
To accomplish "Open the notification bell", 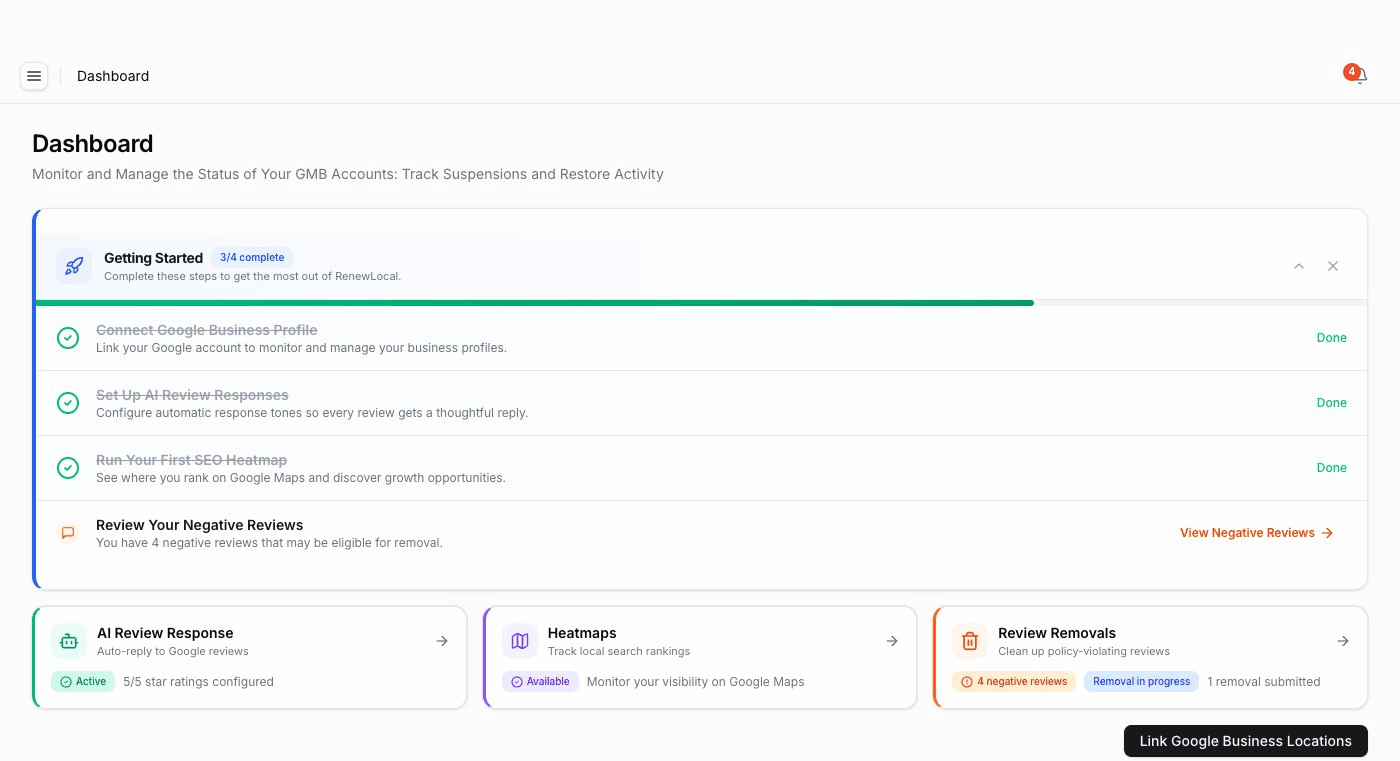I will [1358, 75].
